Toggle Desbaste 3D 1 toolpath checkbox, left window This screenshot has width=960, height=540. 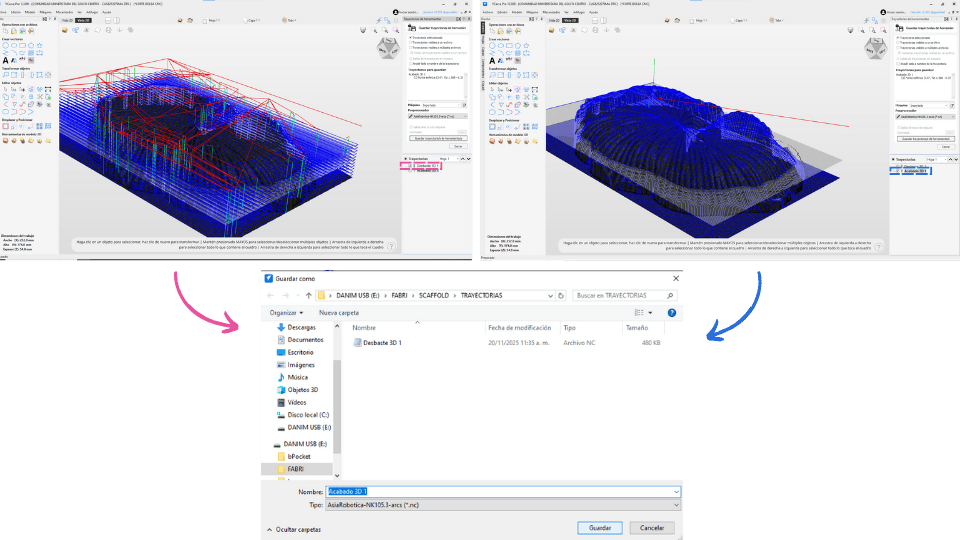tap(411, 164)
